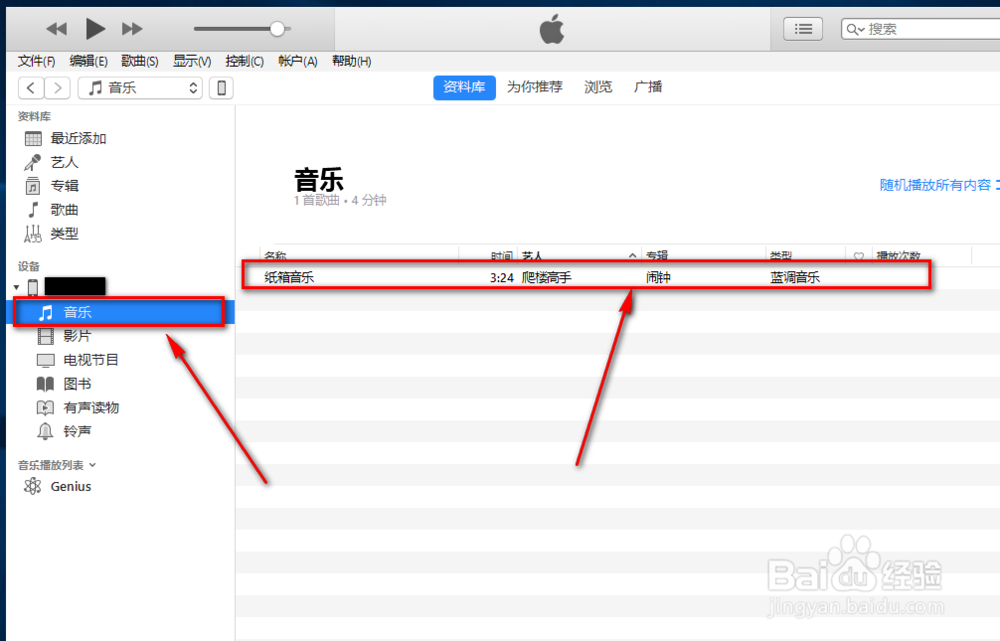
Task: Open the search magnifier options dropdown
Action: point(855,29)
